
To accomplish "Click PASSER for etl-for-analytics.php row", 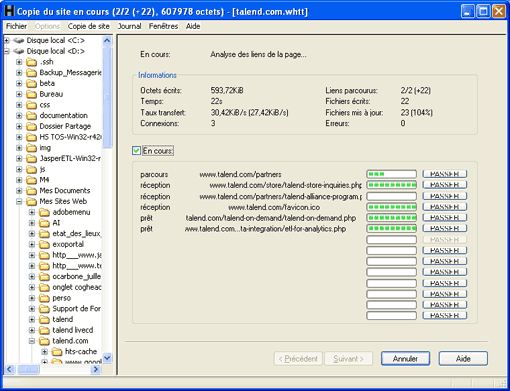I will click(x=445, y=228).
